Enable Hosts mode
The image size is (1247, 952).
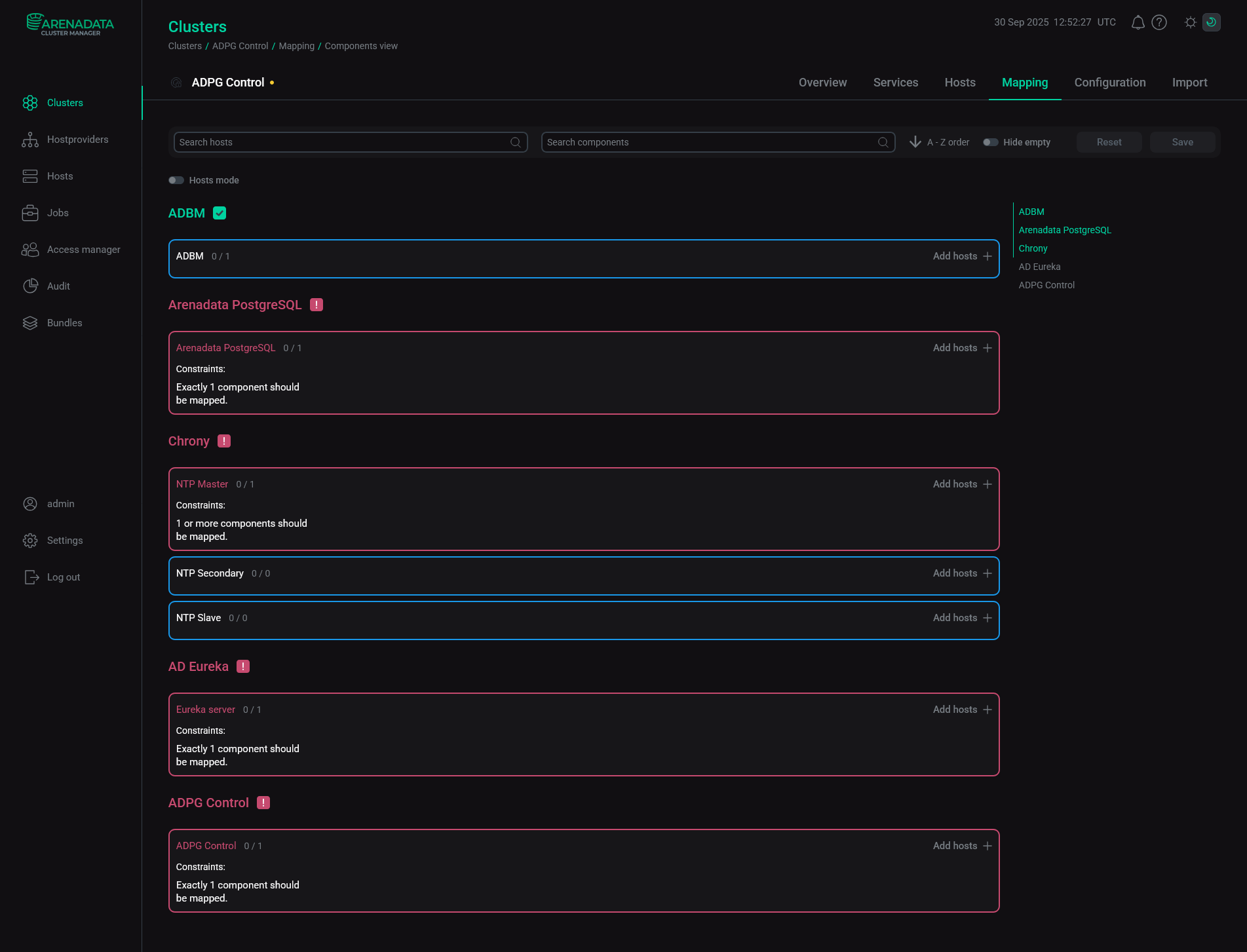[x=176, y=180]
